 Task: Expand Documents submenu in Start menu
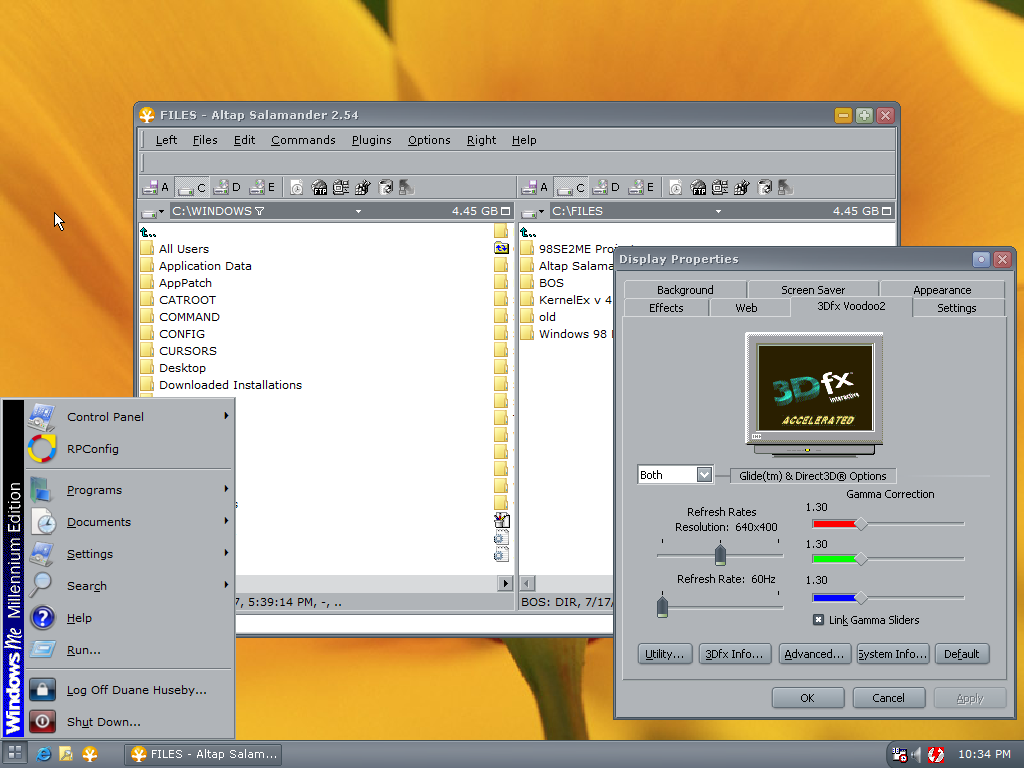(x=129, y=522)
